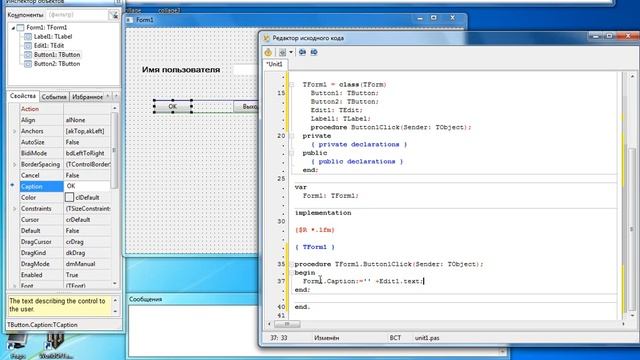Select the edit box beside Имя пользователя
Viewport: 640px width, 360px height.
tap(246, 70)
